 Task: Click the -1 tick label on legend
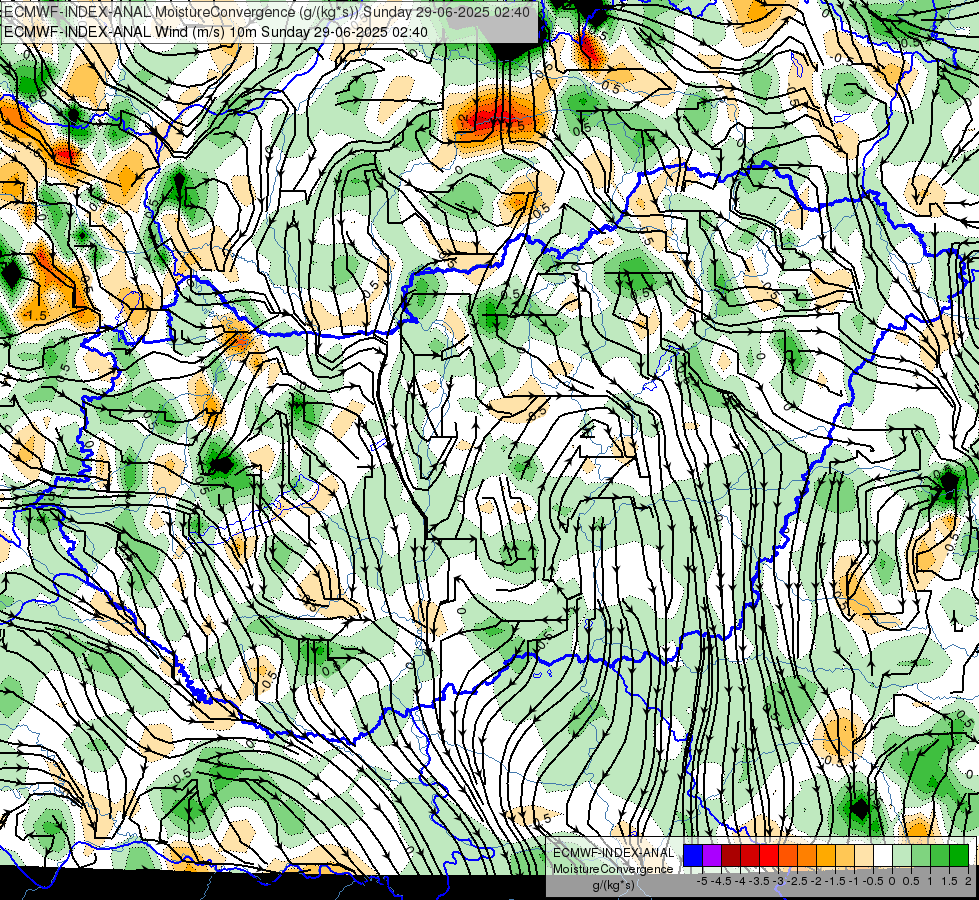(x=855, y=881)
